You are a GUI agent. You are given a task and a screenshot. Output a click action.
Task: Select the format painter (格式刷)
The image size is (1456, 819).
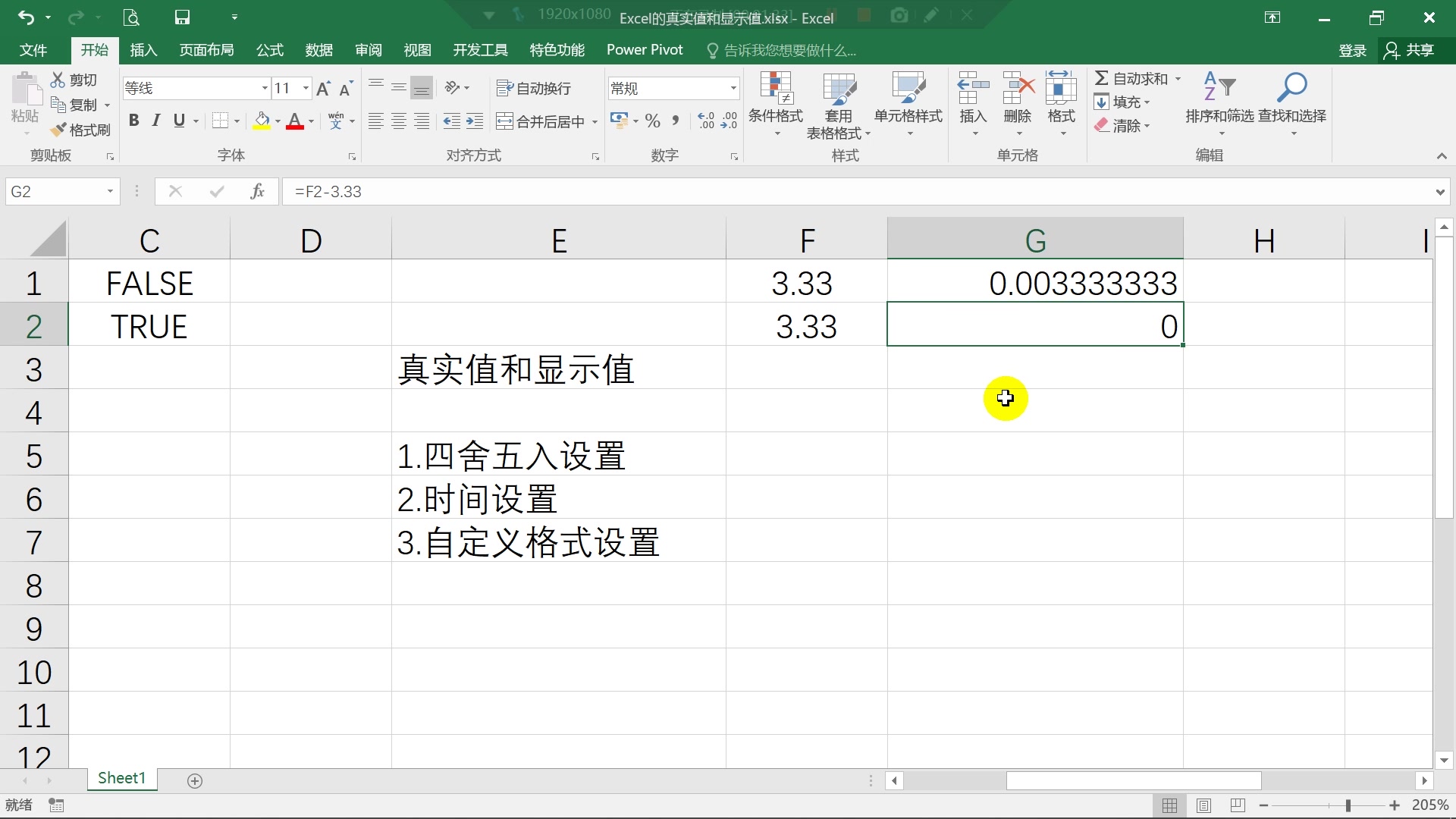80,130
